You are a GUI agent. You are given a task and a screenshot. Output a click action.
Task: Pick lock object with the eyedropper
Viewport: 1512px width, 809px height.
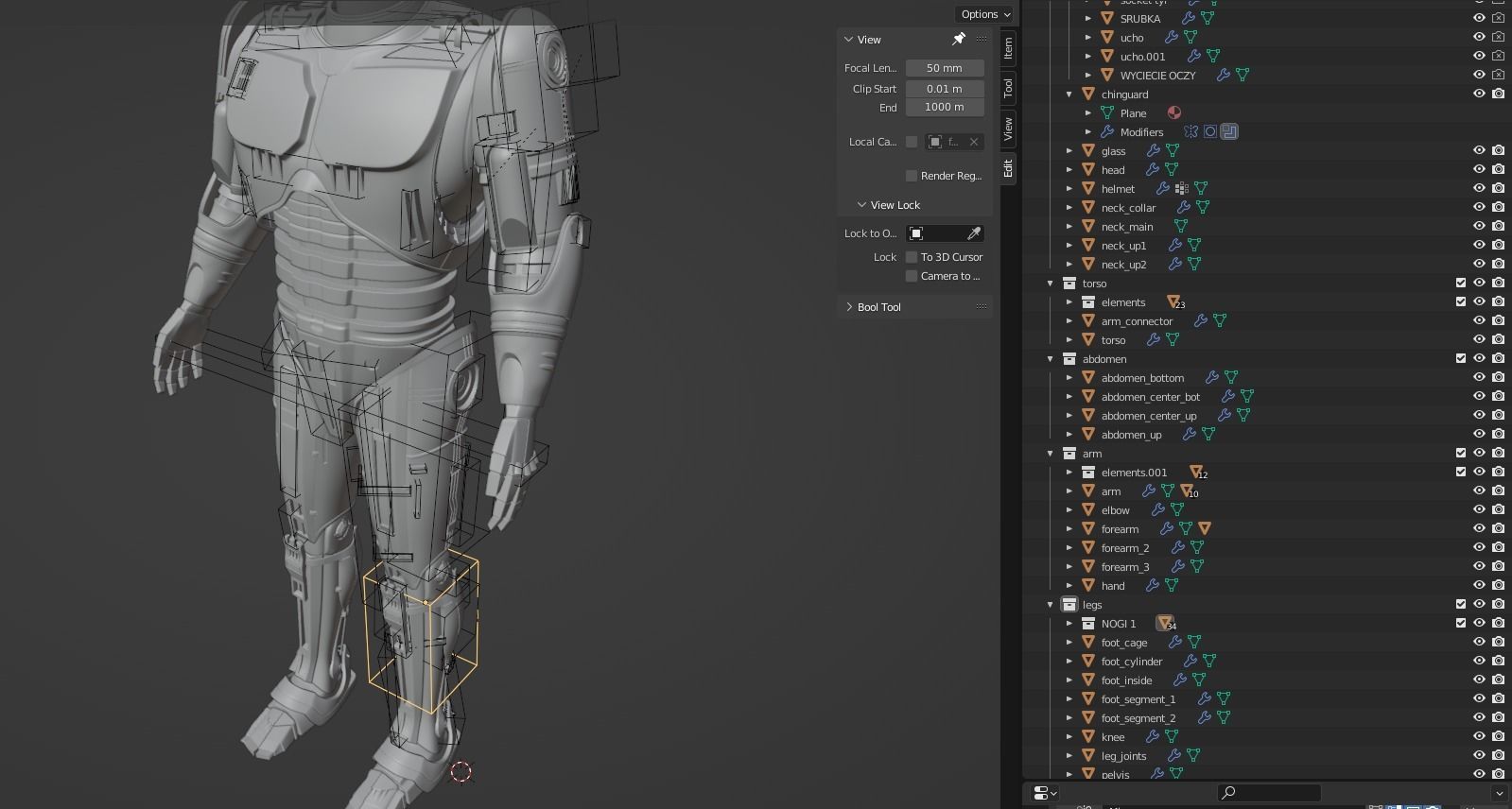[x=974, y=233]
